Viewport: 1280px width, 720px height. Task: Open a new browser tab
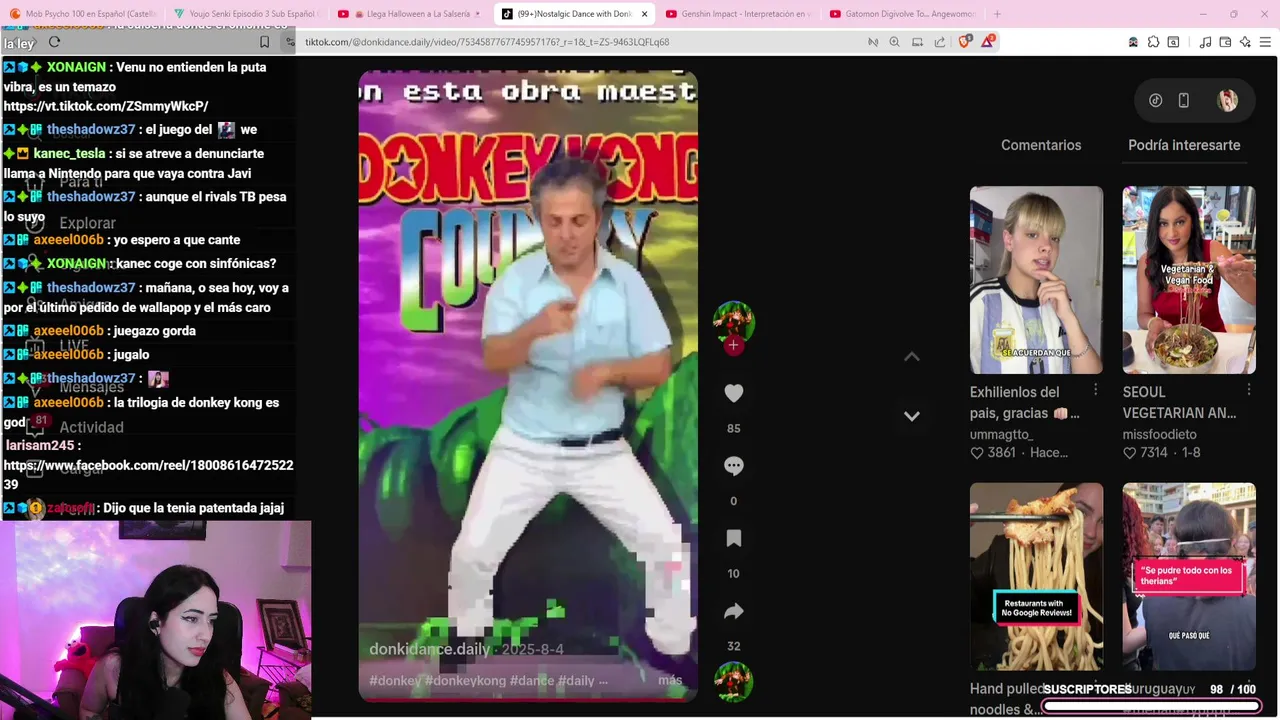[997, 14]
